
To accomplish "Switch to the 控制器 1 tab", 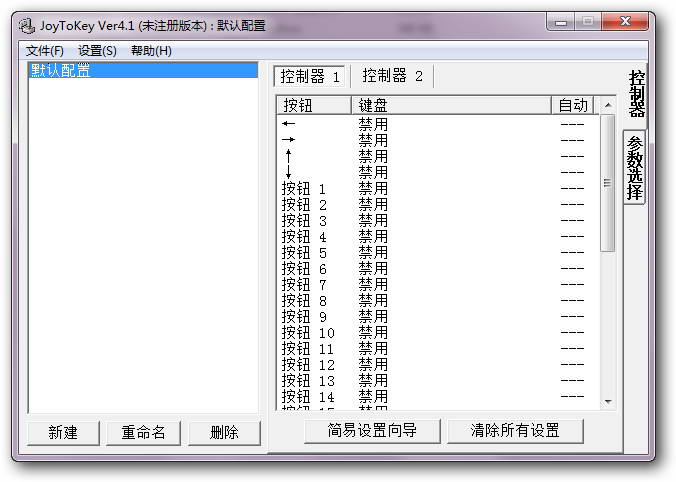I will point(310,76).
